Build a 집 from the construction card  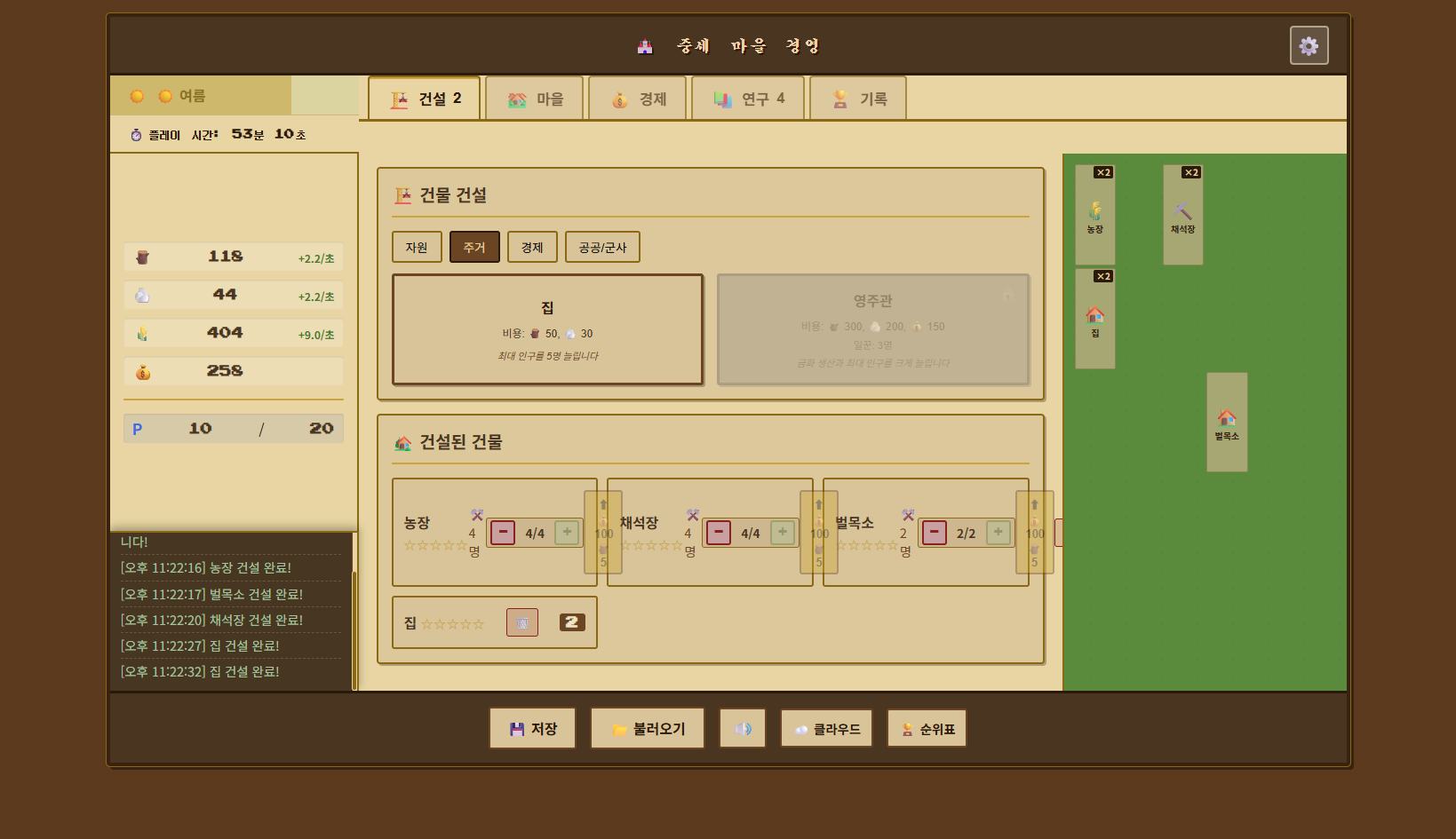547,329
